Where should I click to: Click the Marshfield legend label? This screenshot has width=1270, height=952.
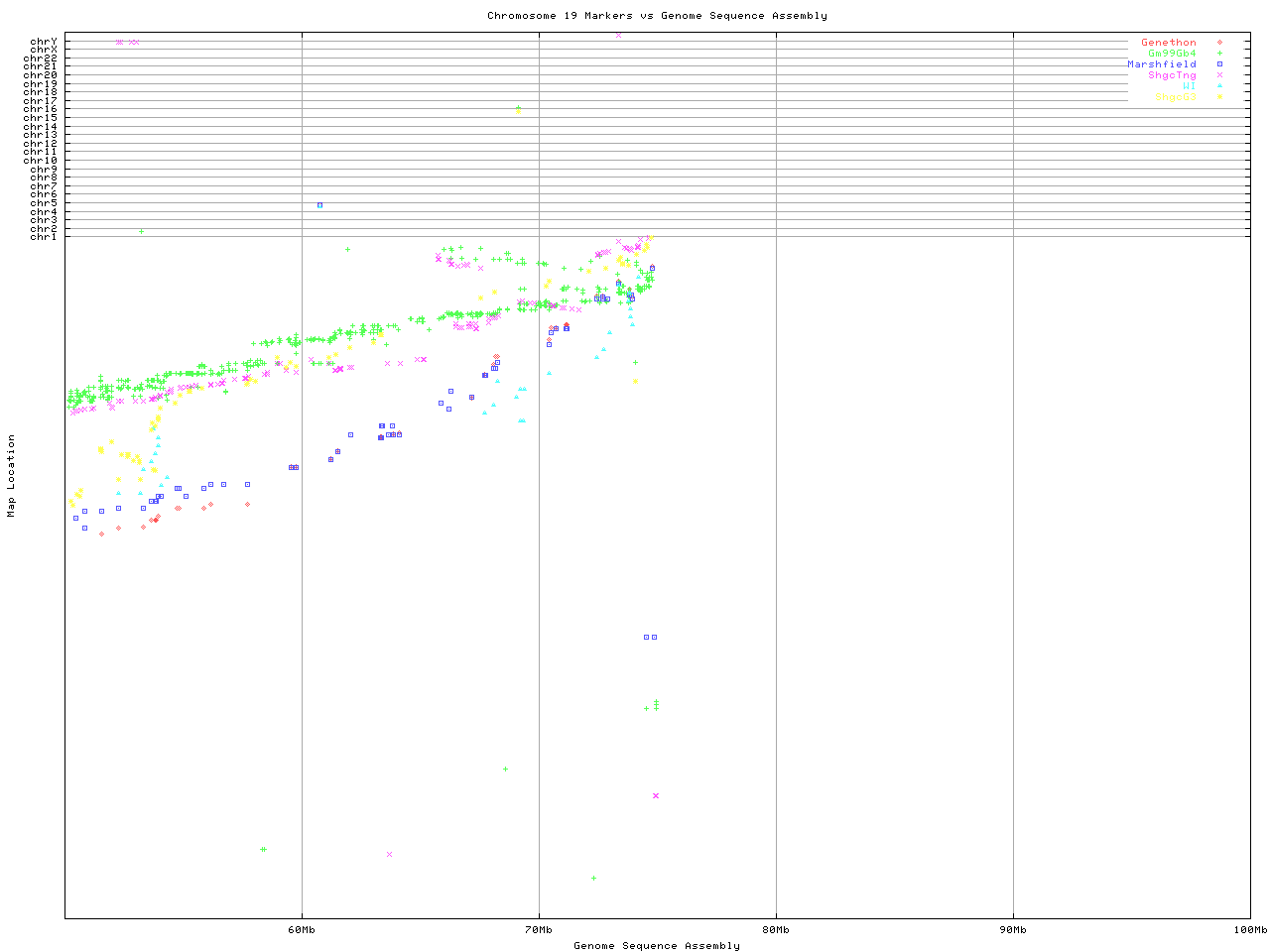[x=1162, y=64]
